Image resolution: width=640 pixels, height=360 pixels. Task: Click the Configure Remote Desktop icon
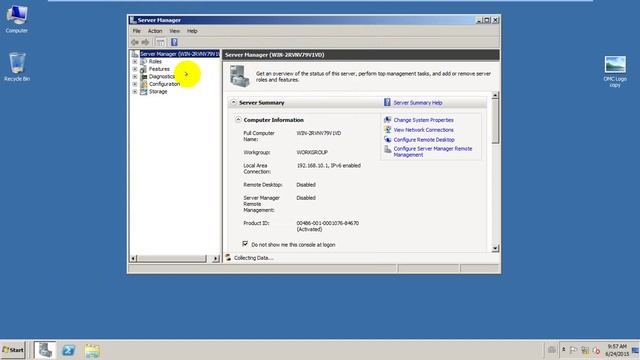pos(388,139)
